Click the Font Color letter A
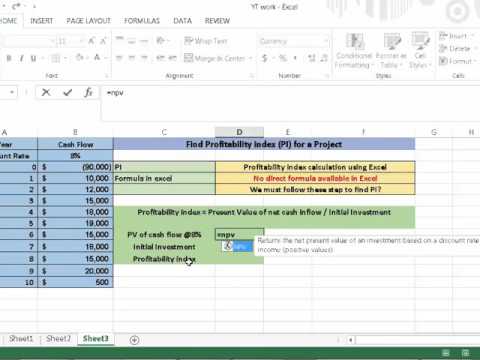This screenshot has width=480, height=360. coord(97,58)
